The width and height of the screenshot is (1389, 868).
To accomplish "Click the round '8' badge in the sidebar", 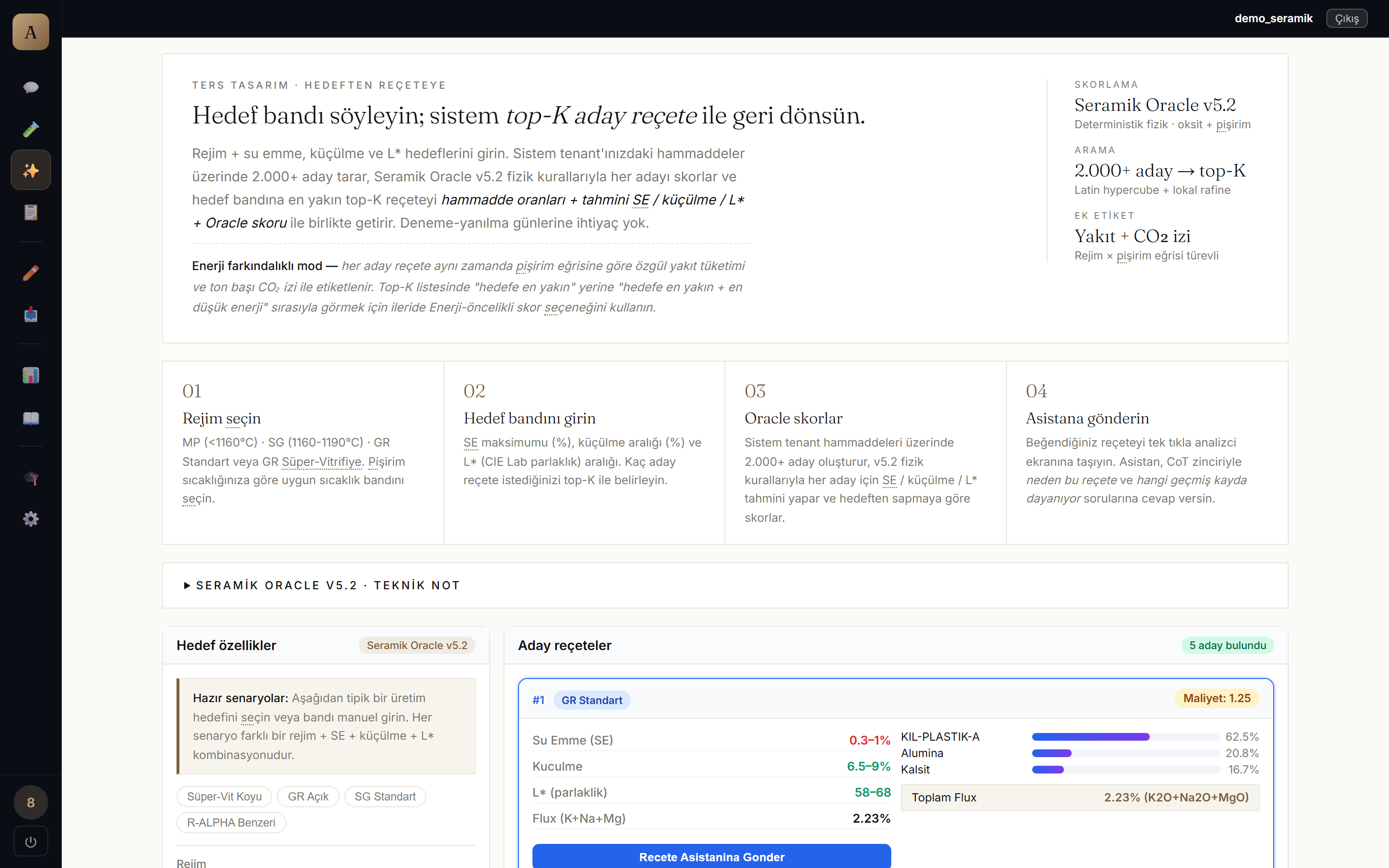I will (x=30, y=802).
